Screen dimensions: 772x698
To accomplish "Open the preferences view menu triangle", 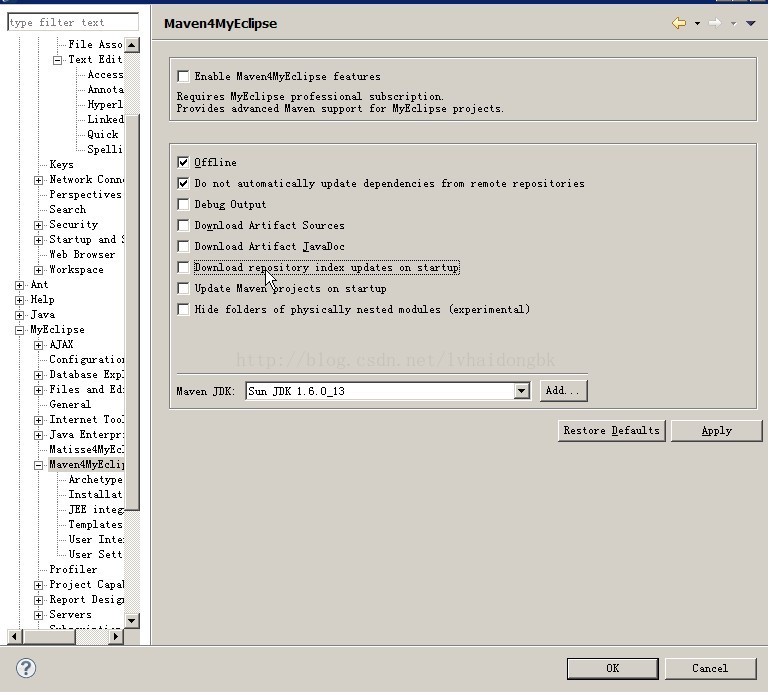I will click(750, 24).
